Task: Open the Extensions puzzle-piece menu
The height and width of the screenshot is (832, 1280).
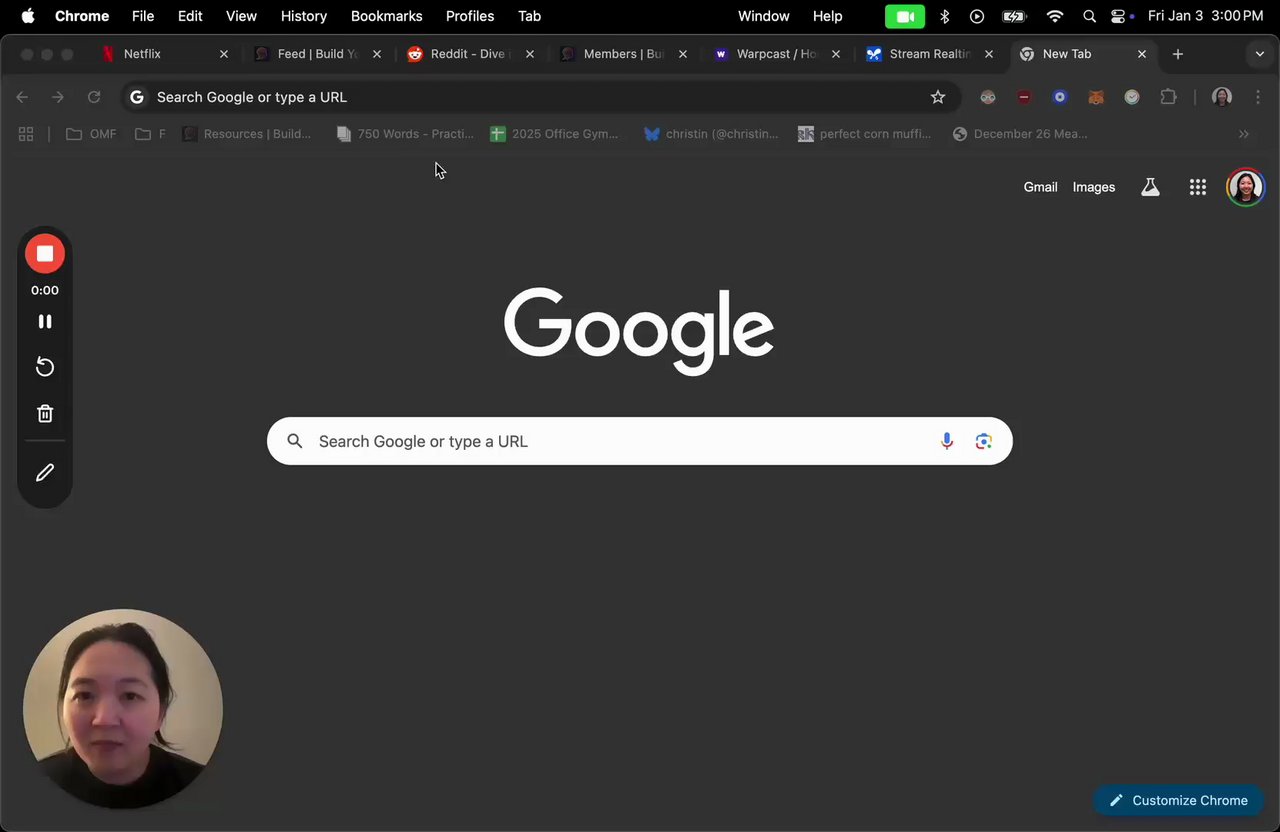Action: pyautogui.click(x=1168, y=97)
